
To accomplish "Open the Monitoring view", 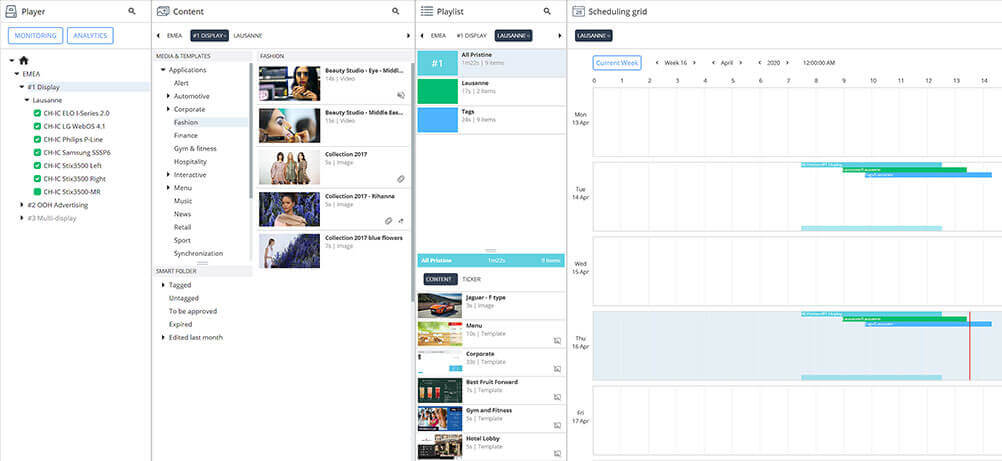I will click(x=36, y=36).
